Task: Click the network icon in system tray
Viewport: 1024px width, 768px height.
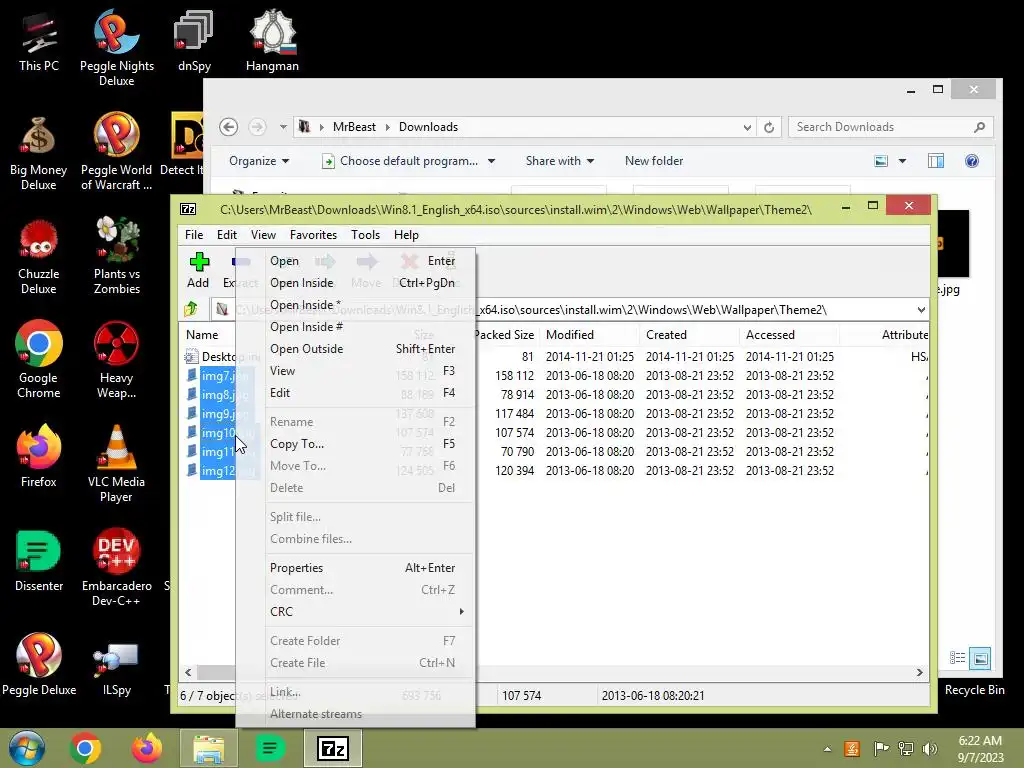Action: (905, 749)
